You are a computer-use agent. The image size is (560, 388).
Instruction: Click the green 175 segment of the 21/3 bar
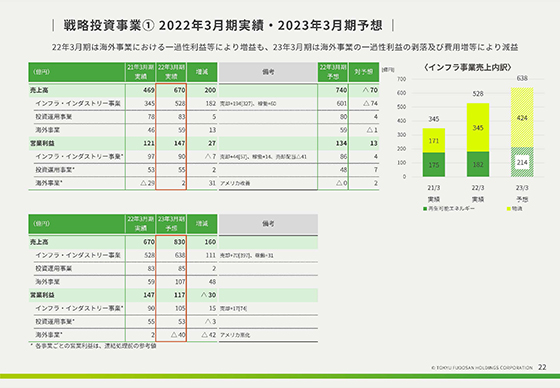[434, 165]
